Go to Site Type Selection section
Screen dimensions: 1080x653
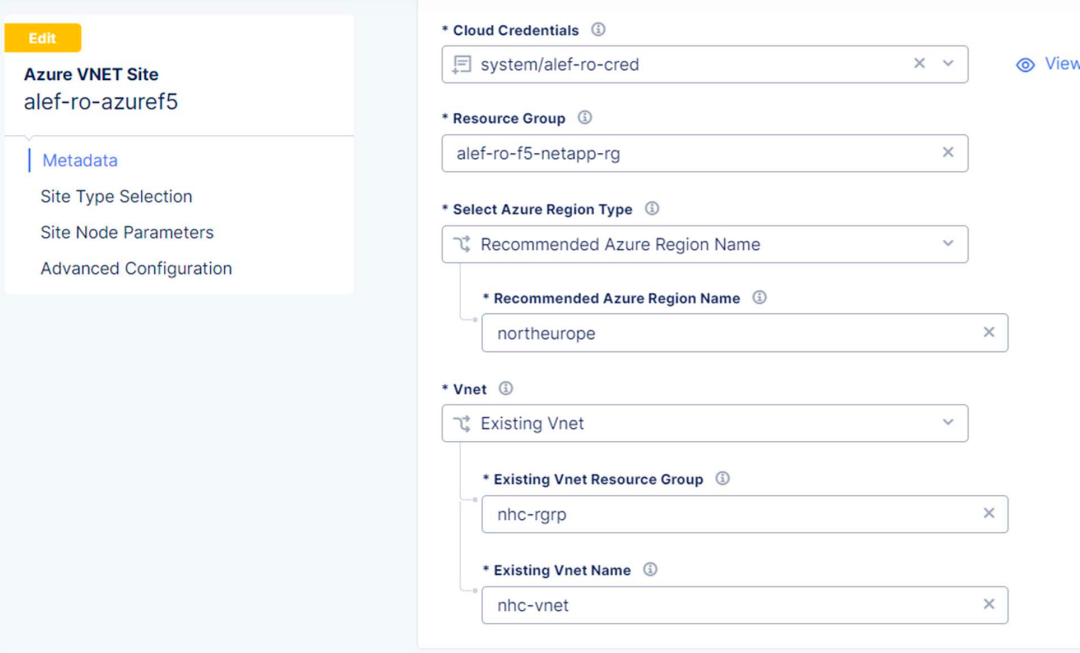116,196
